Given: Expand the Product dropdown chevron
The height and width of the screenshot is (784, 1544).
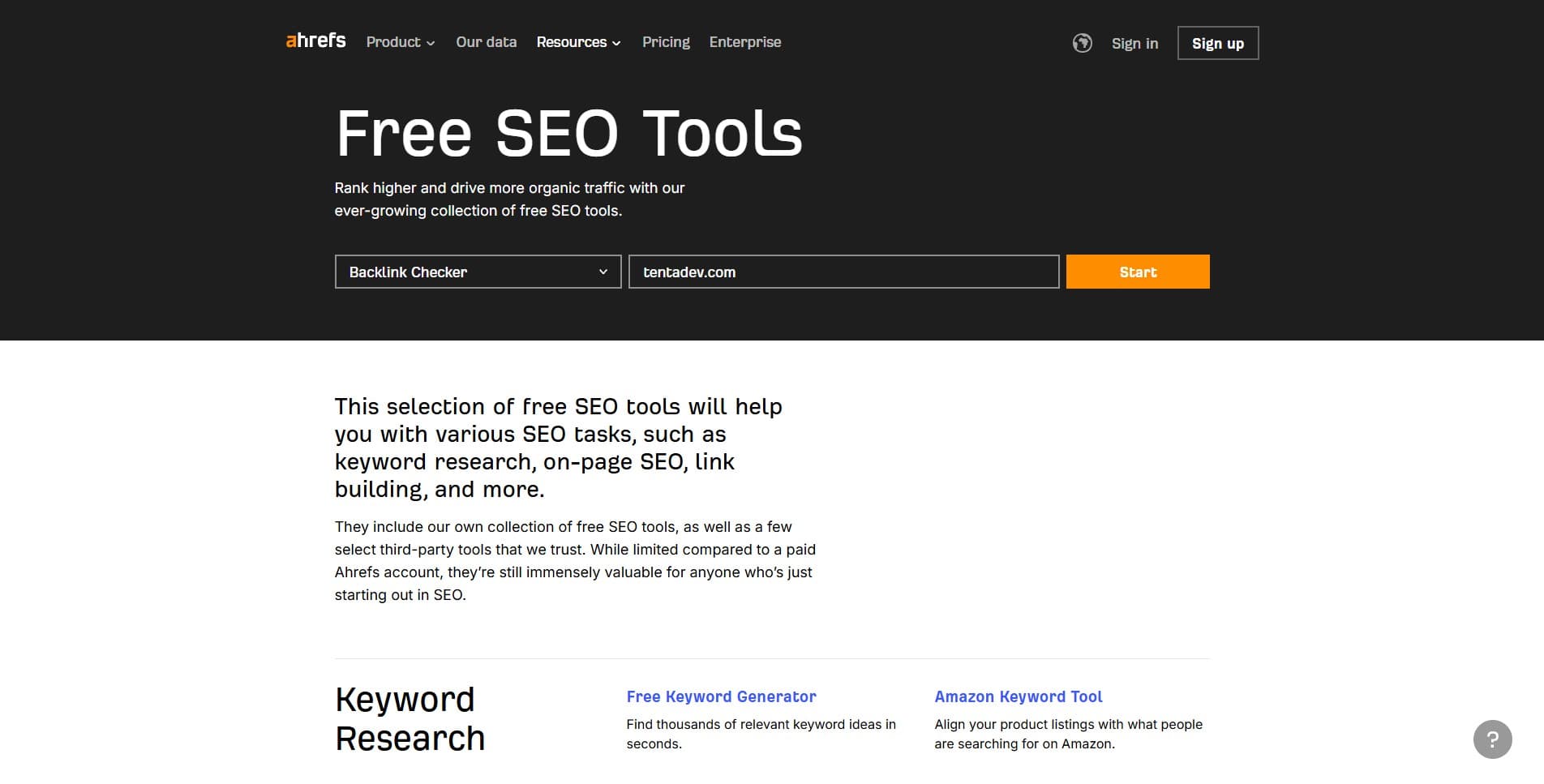Looking at the screenshot, I should [x=431, y=43].
